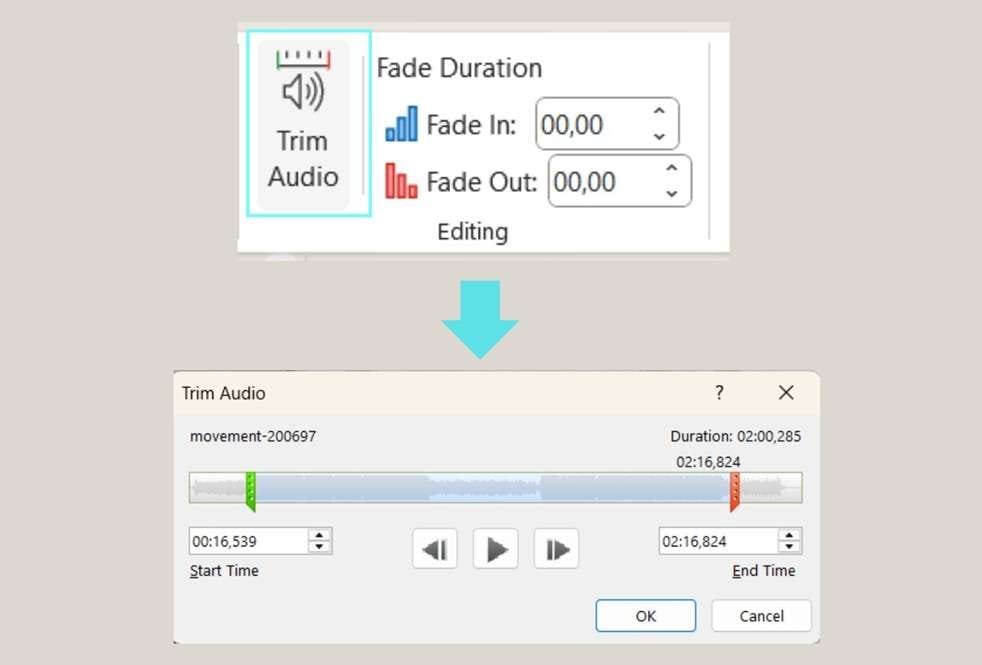Decrease the Start Time value
982x665 pixels.
click(x=319, y=547)
